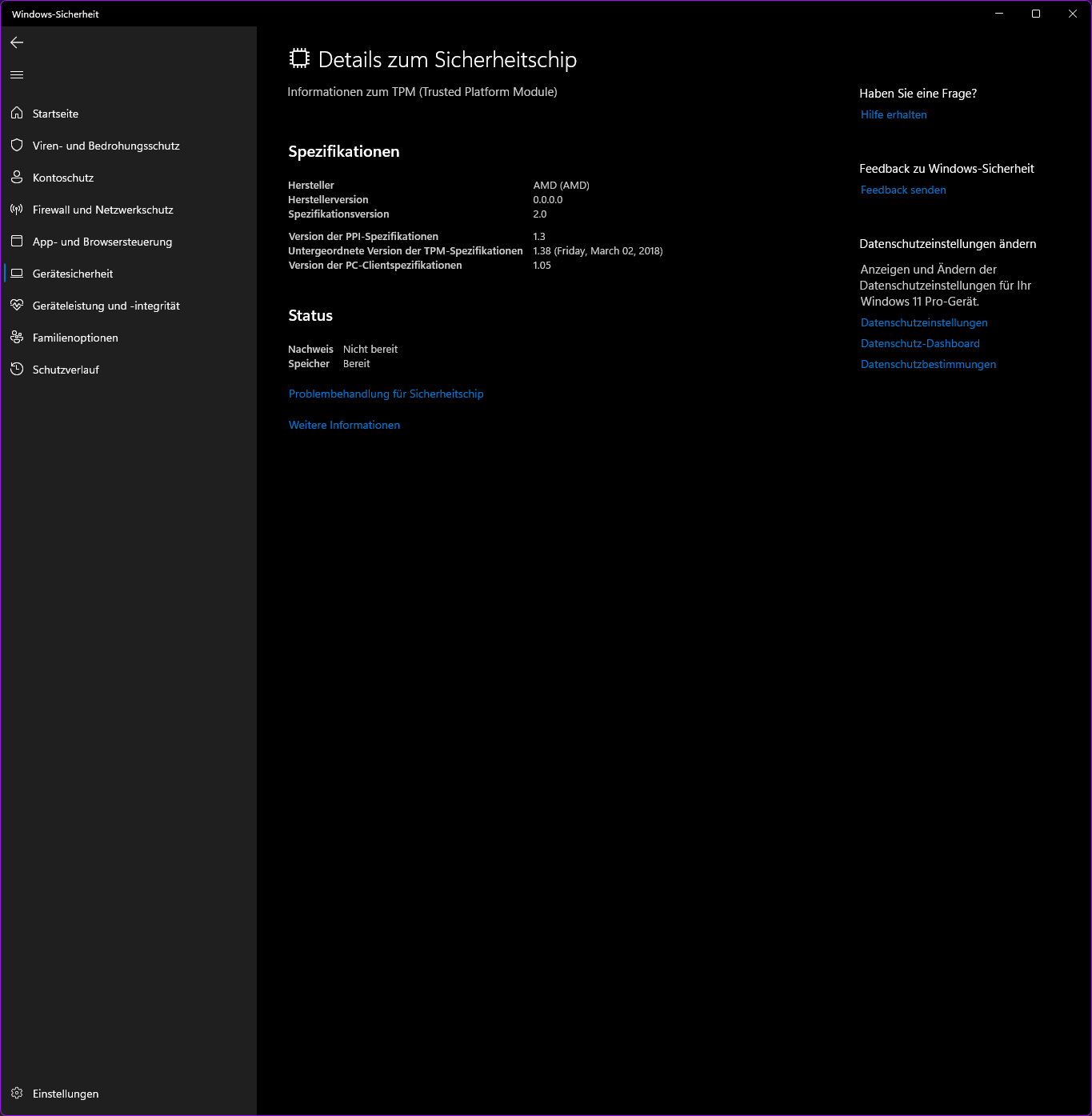Click the history clock icon for Schutzverlauf
Screen dimensions: 1092x1116
(x=17, y=369)
